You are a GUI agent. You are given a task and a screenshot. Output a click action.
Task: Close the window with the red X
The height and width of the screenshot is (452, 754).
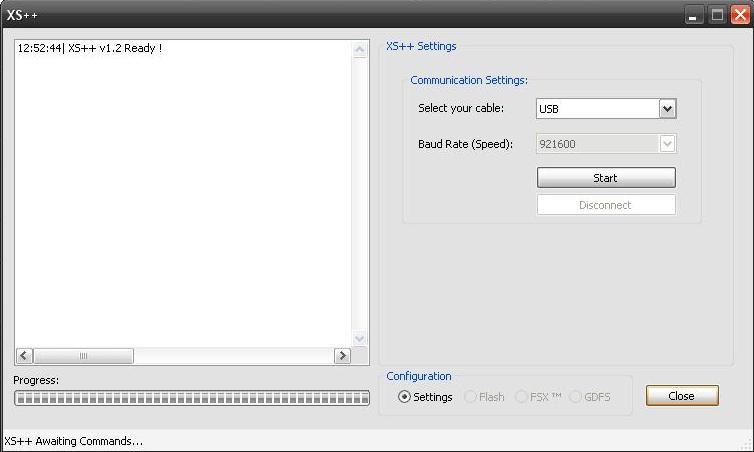(740, 15)
